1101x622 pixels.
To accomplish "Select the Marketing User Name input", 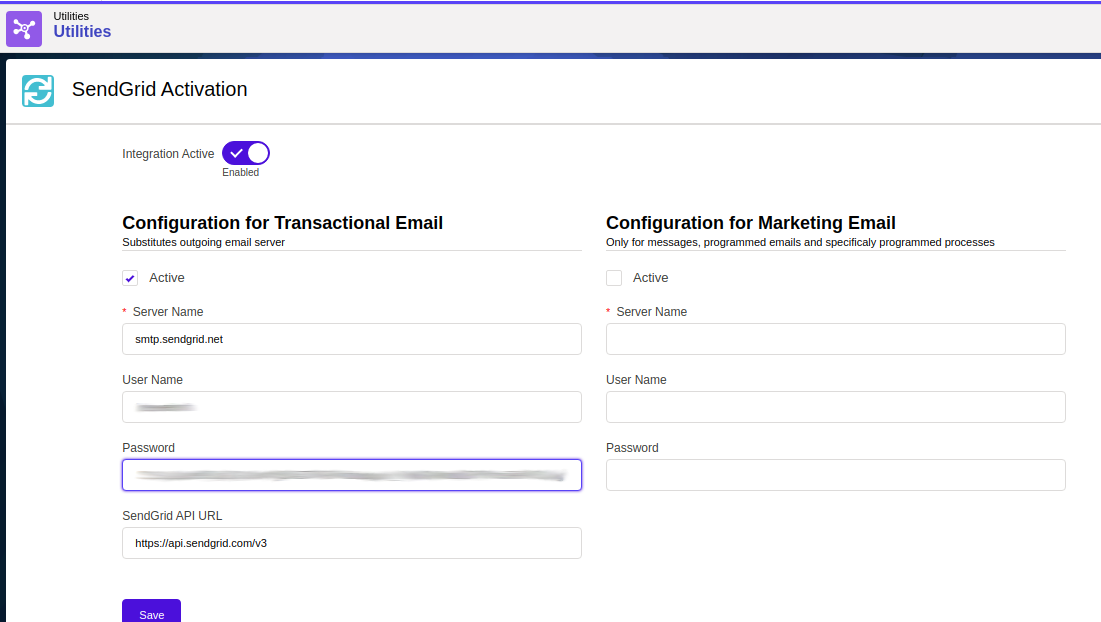I will [835, 407].
